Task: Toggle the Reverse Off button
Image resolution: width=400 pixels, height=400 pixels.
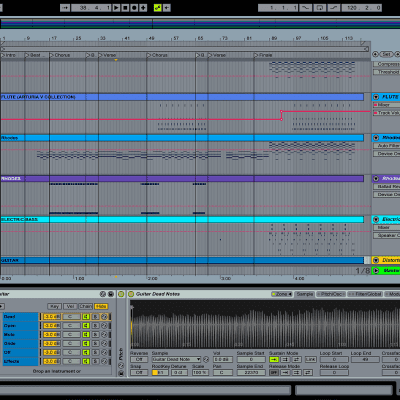Action: point(139,359)
